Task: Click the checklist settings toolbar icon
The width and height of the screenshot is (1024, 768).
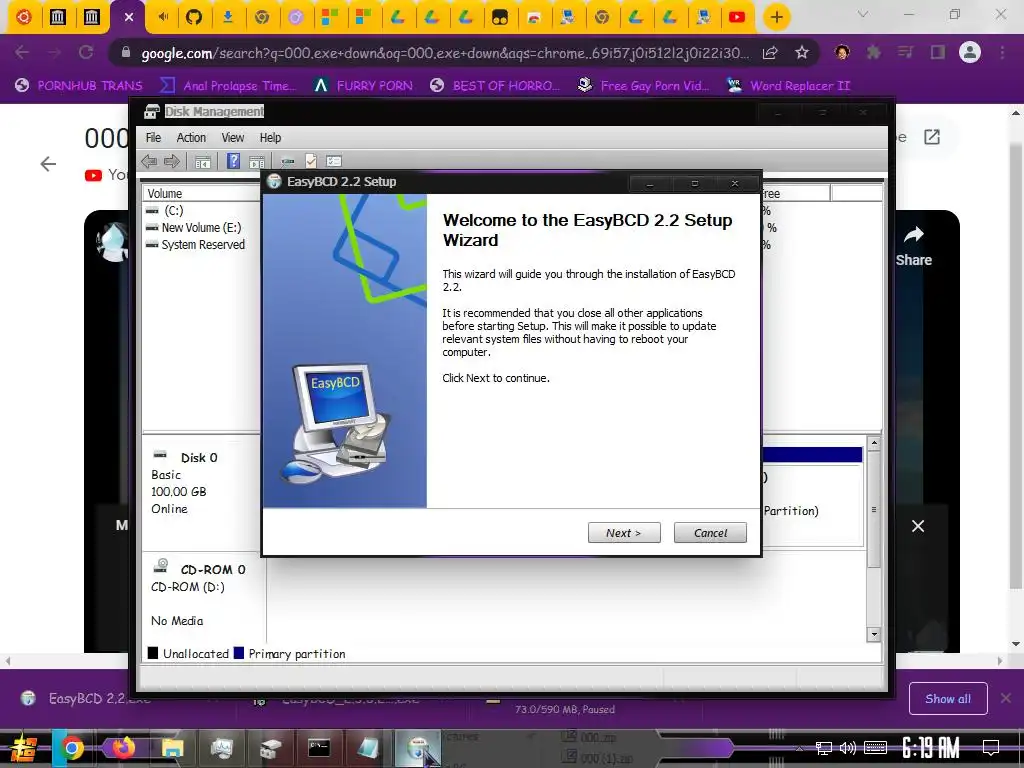Action: click(334, 161)
